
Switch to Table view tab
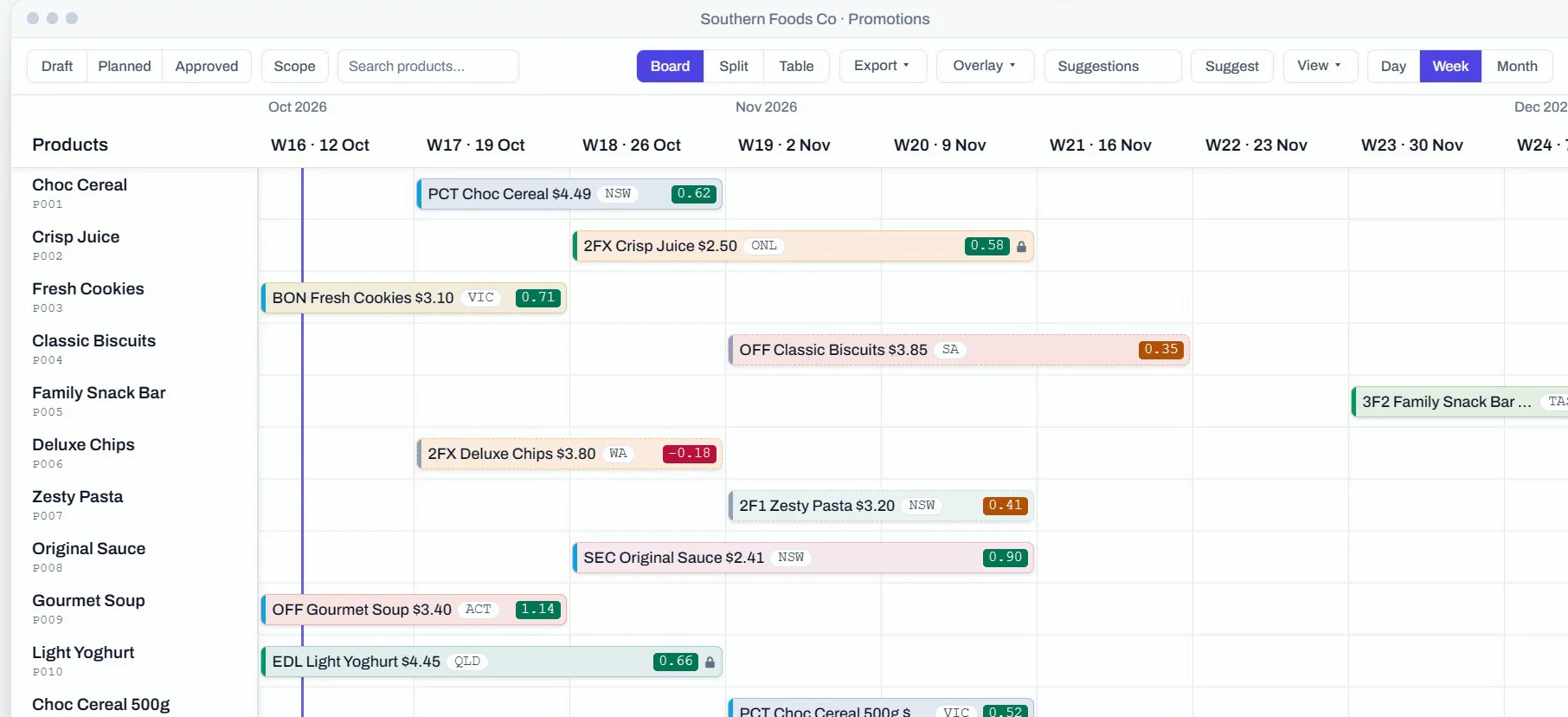[x=796, y=66]
